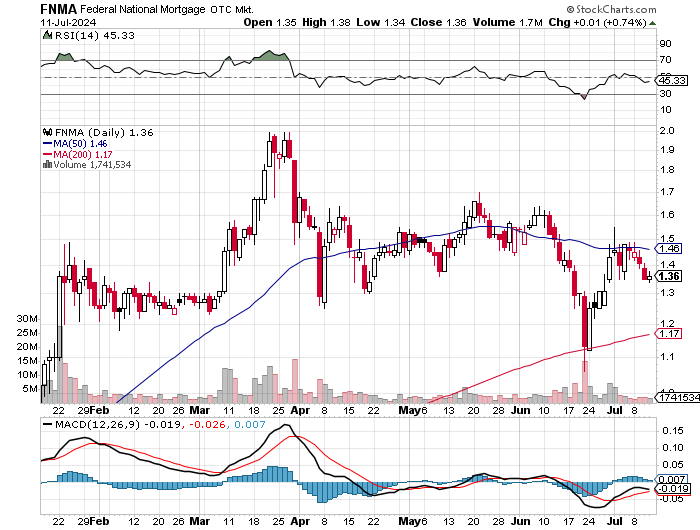Click the 1.6 label on price axis
Screen dimensions: 700x530
click(x=667, y=215)
